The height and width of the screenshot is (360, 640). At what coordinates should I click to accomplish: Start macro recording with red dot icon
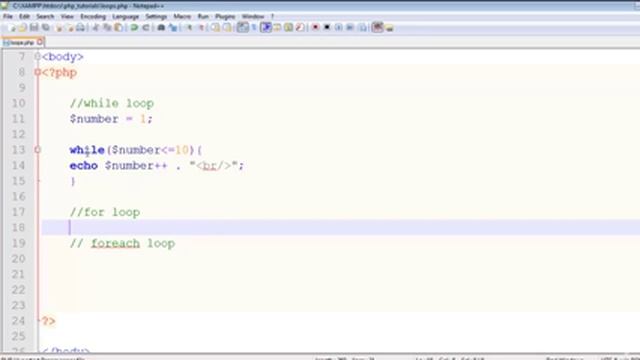coord(315,28)
